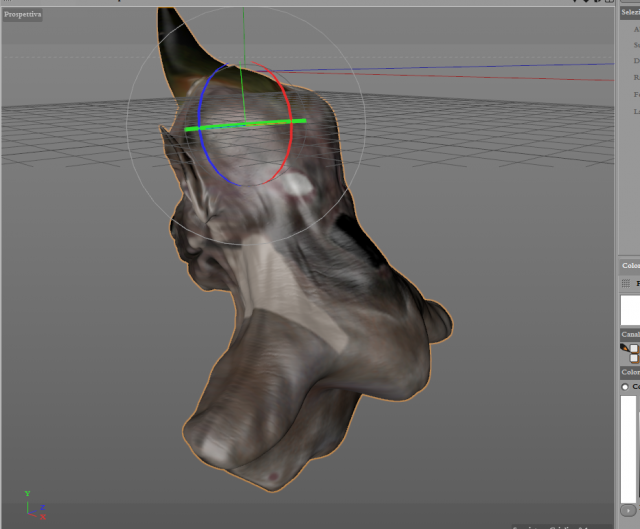Click the Canal section header
The image size is (640, 529).
630,334
